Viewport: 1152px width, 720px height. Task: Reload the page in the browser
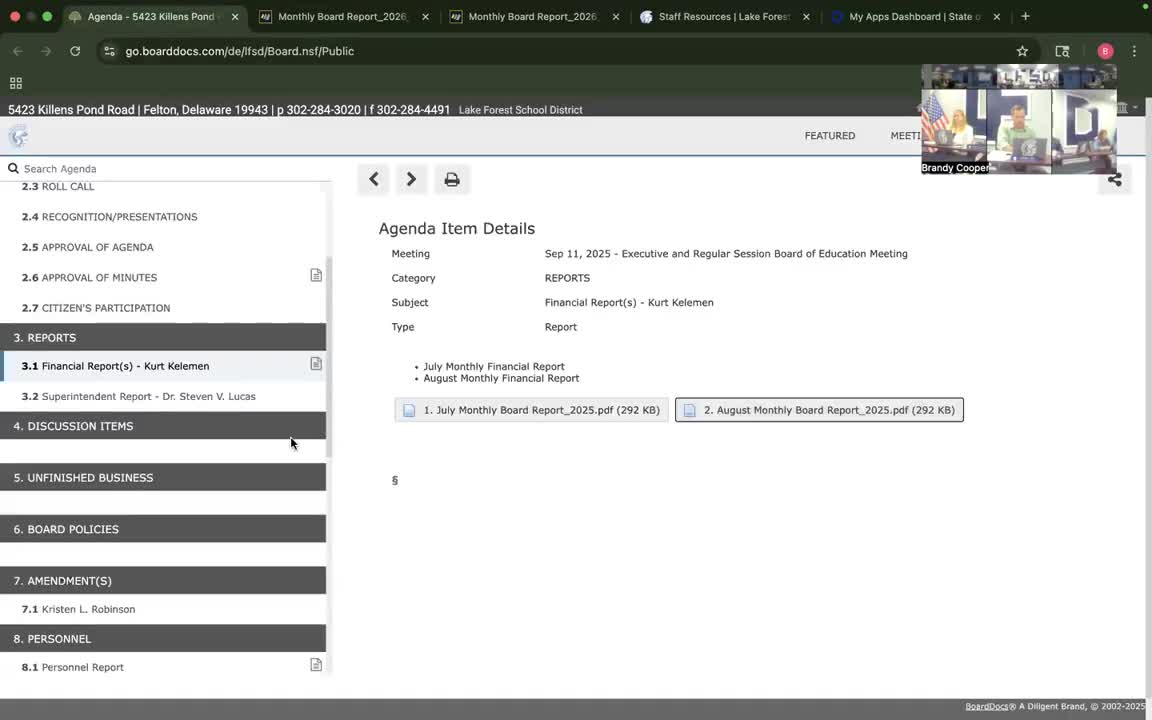(x=75, y=51)
